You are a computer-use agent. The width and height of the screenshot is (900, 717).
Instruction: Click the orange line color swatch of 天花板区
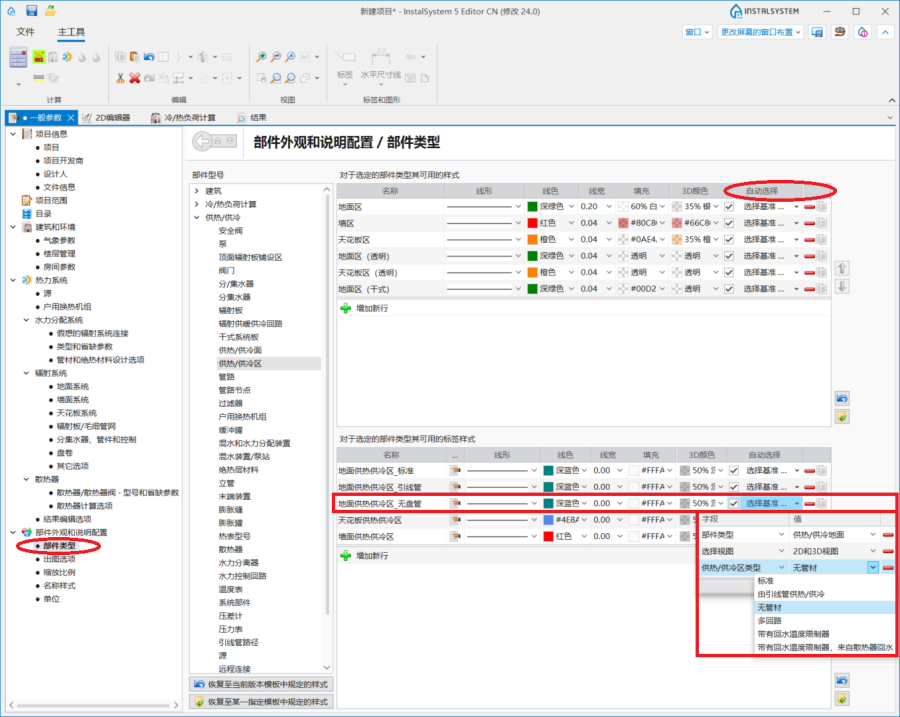pyautogui.click(x=532, y=239)
